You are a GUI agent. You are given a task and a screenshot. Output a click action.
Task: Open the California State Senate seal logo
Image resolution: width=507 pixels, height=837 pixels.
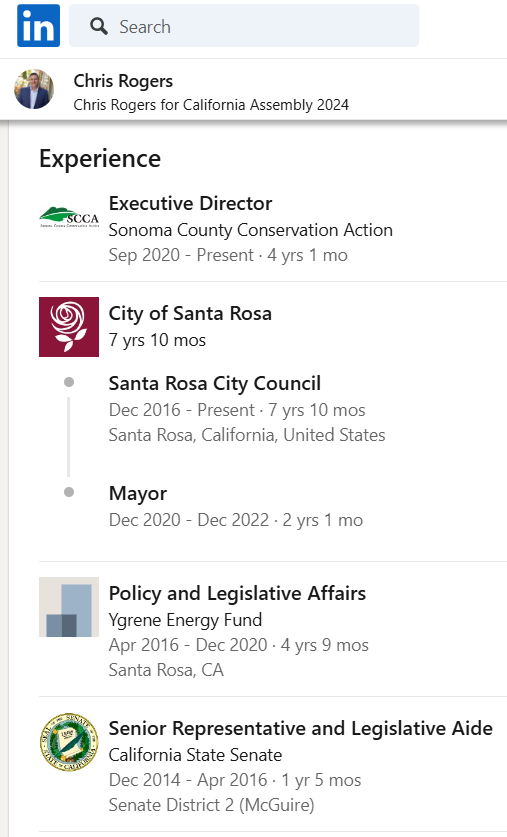click(x=69, y=742)
